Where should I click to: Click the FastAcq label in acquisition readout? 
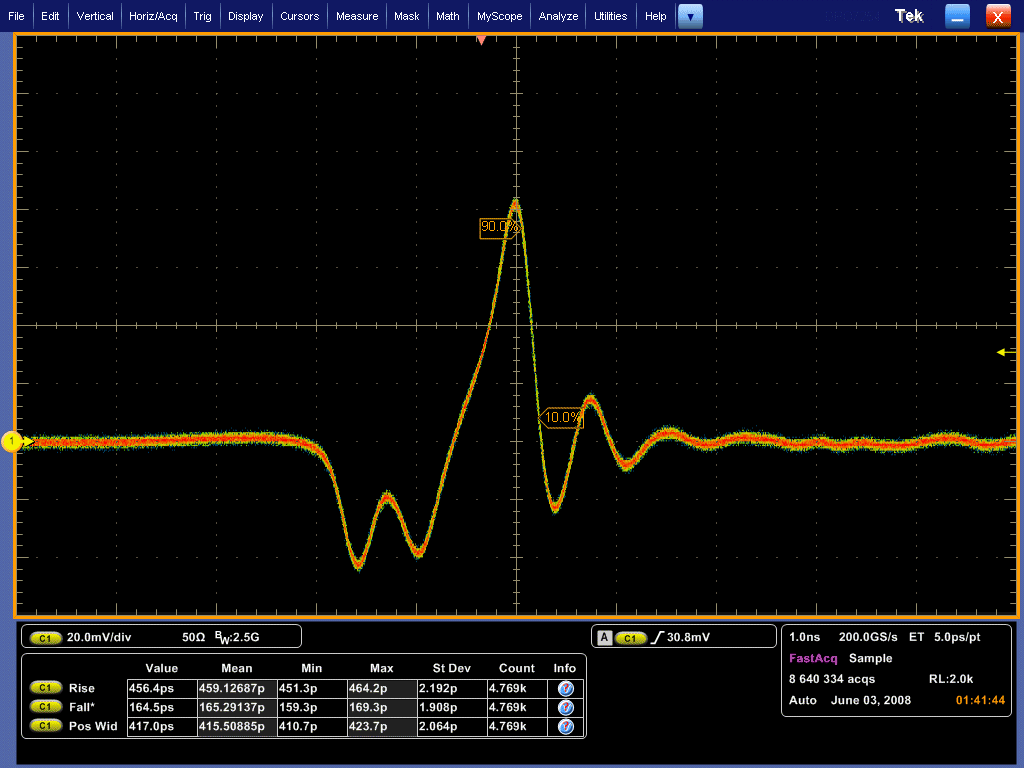[x=814, y=658]
